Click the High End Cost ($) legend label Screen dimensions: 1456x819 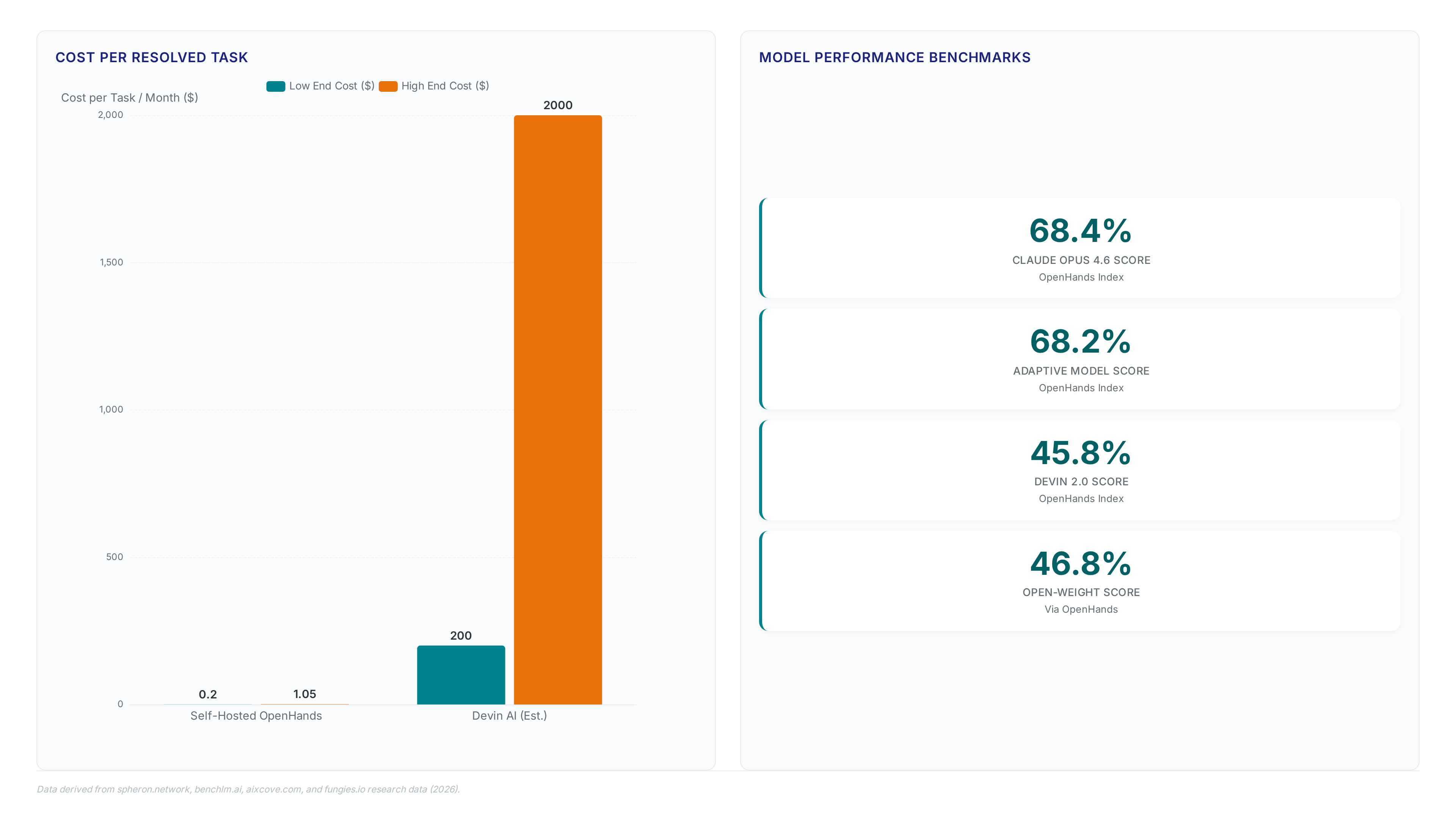[445, 86]
